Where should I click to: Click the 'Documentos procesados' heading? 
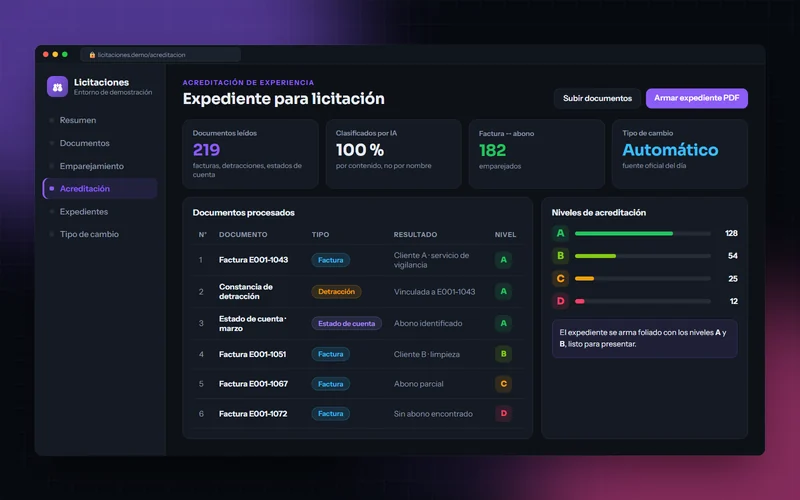[x=243, y=213]
